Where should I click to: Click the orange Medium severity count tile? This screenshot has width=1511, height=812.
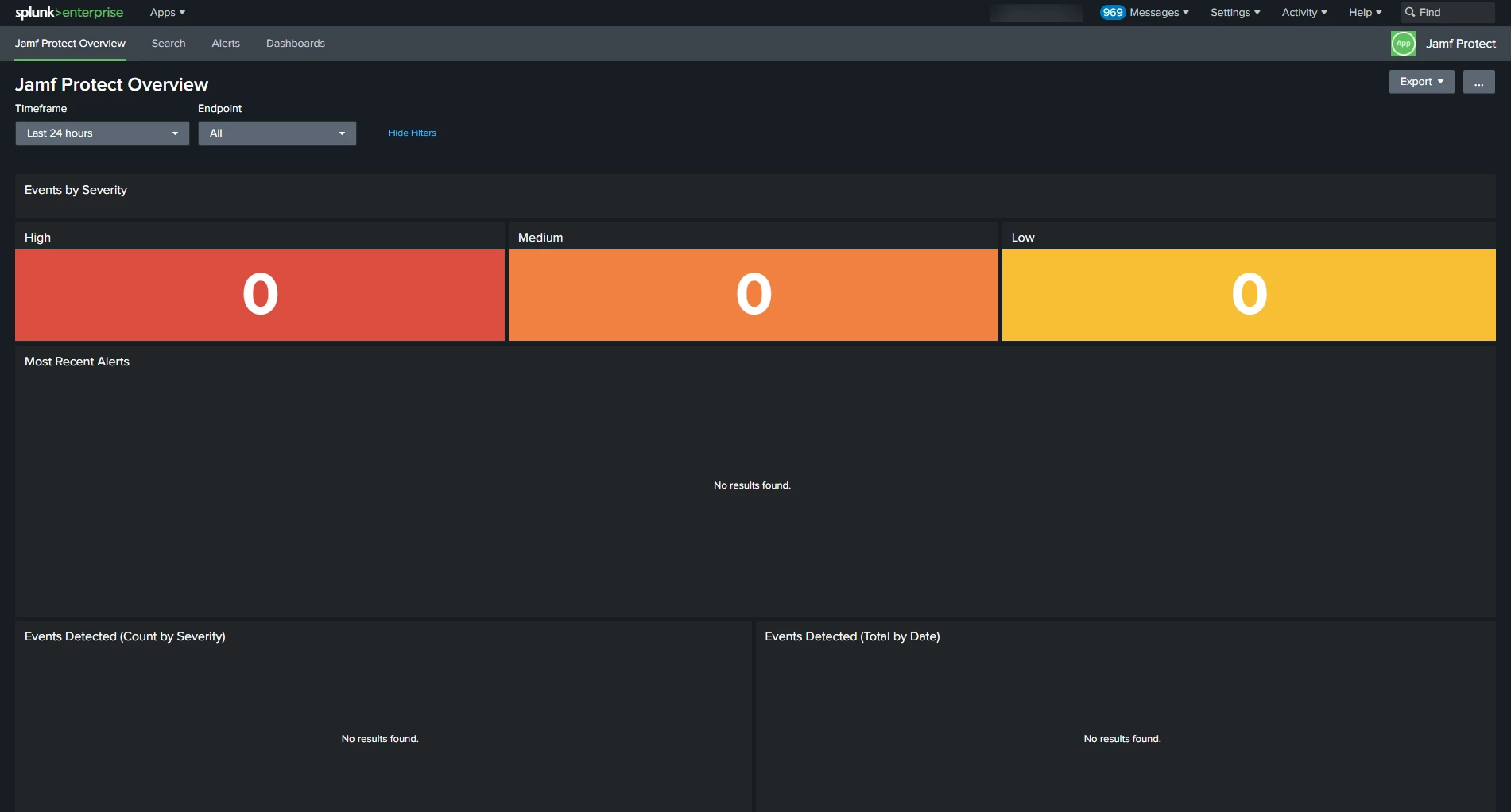(x=753, y=295)
